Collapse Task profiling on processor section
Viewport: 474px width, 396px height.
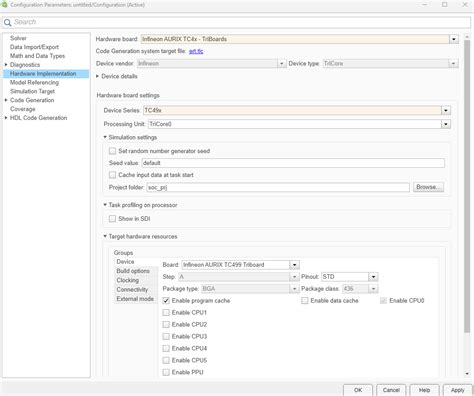coord(105,205)
